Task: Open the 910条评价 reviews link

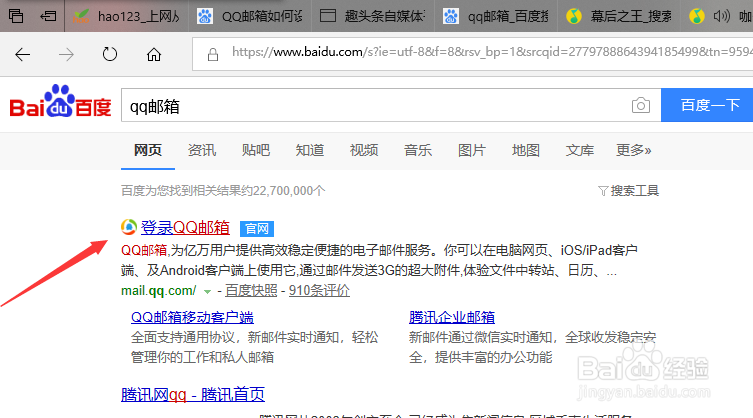Action: [319, 291]
